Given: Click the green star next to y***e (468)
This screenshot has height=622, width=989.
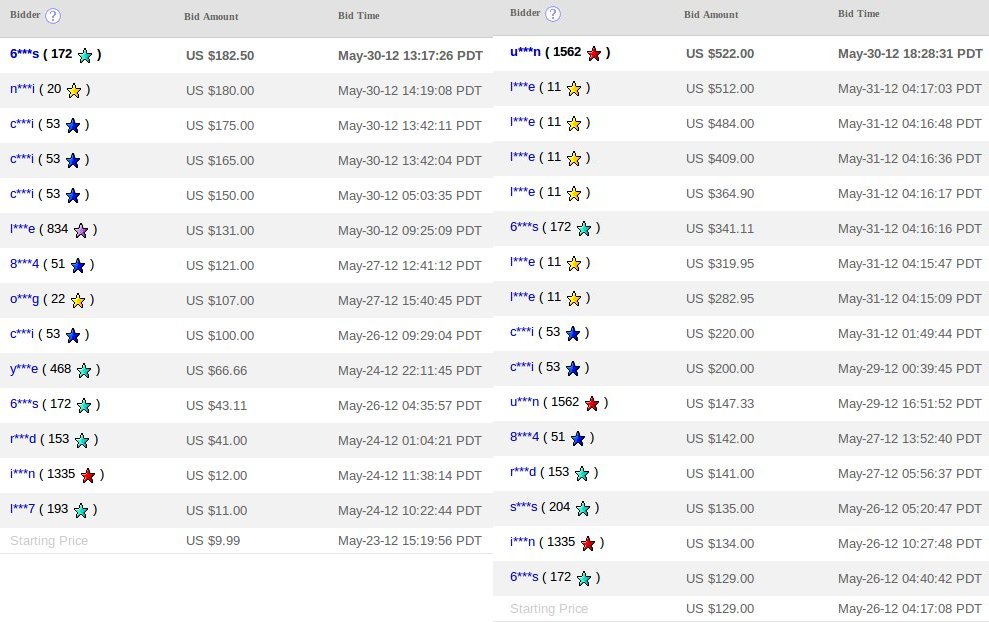Looking at the screenshot, I should (84, 370).
